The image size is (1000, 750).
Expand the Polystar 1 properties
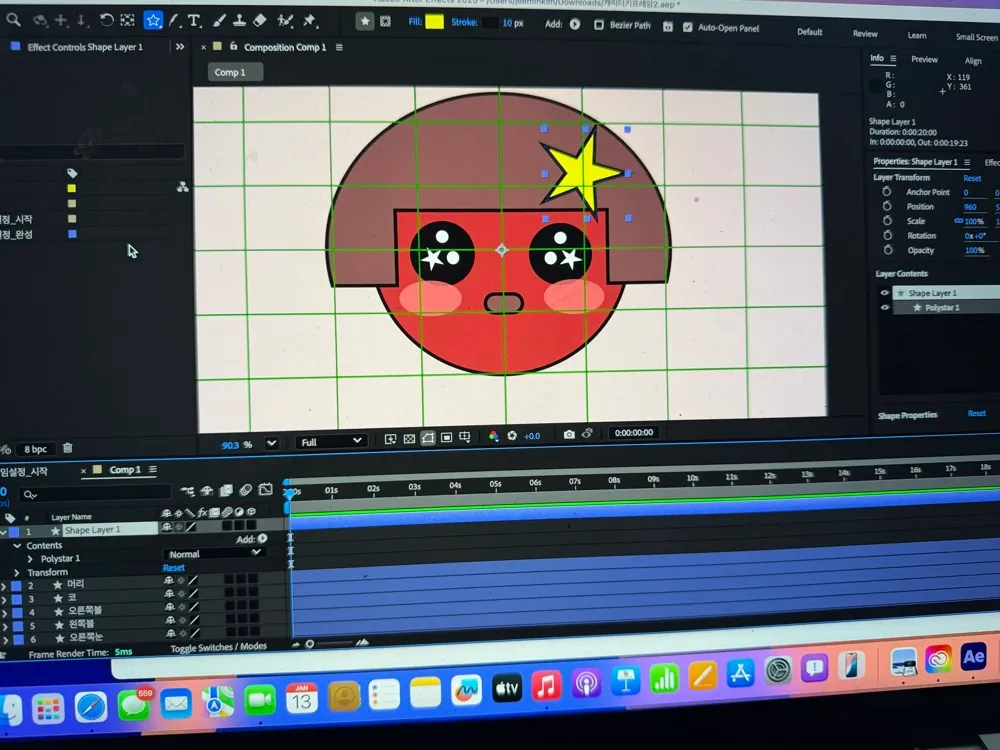tap(30, 559)
